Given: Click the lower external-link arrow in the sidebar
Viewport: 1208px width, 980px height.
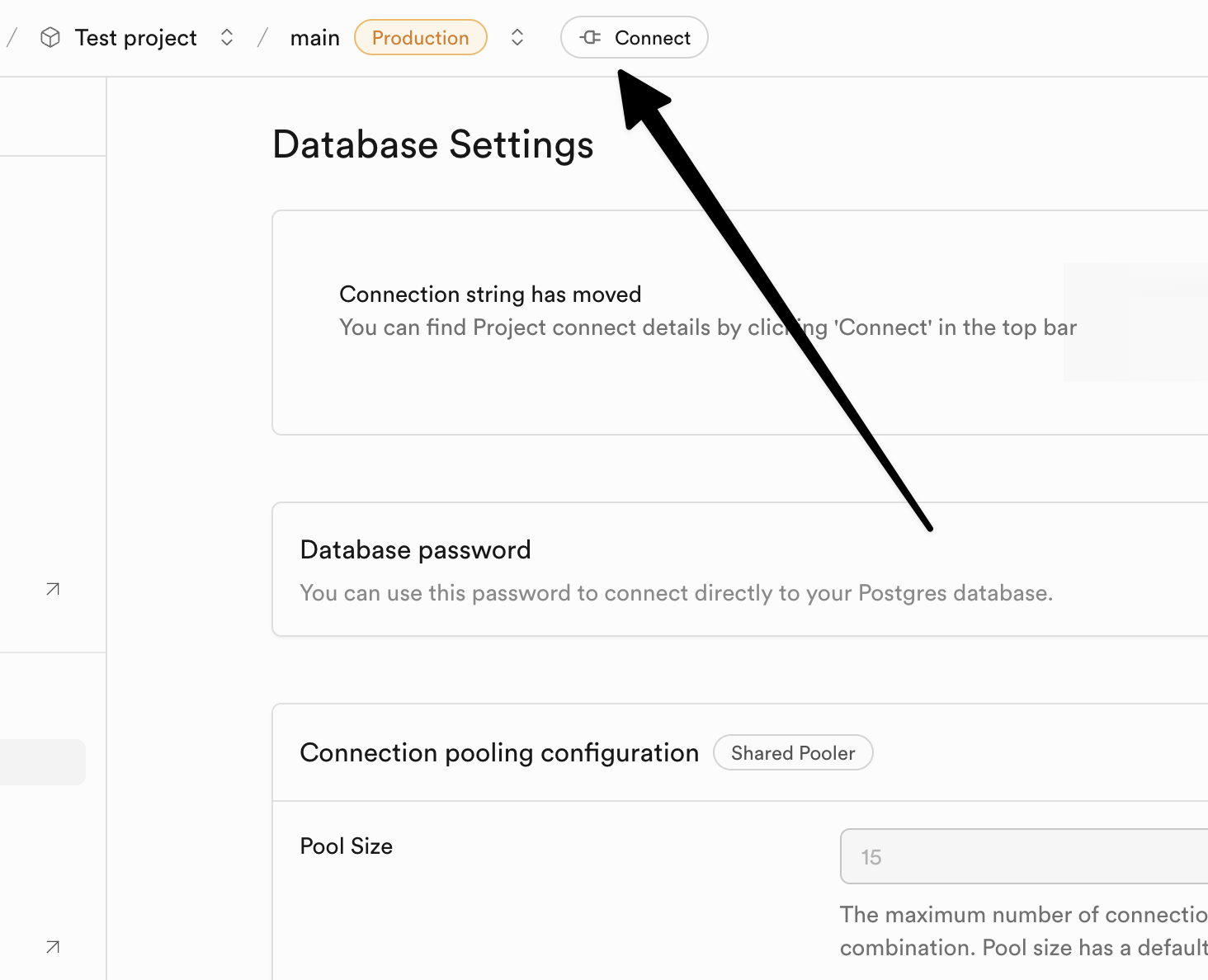Looking at the screenshot, I should click(53, 947).
